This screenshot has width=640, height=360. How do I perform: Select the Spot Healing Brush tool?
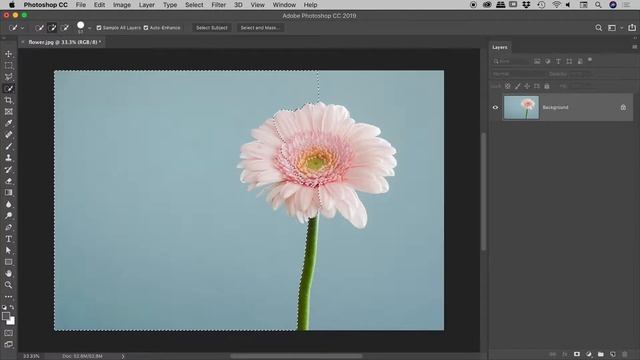coord(9,134)
